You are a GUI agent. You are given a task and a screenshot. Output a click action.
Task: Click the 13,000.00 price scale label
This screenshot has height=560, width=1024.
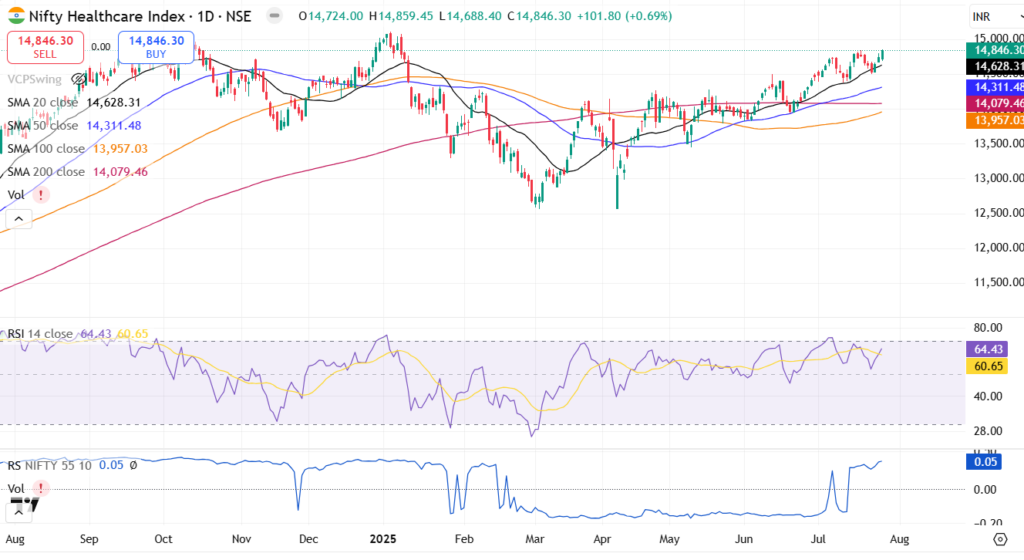998,178
